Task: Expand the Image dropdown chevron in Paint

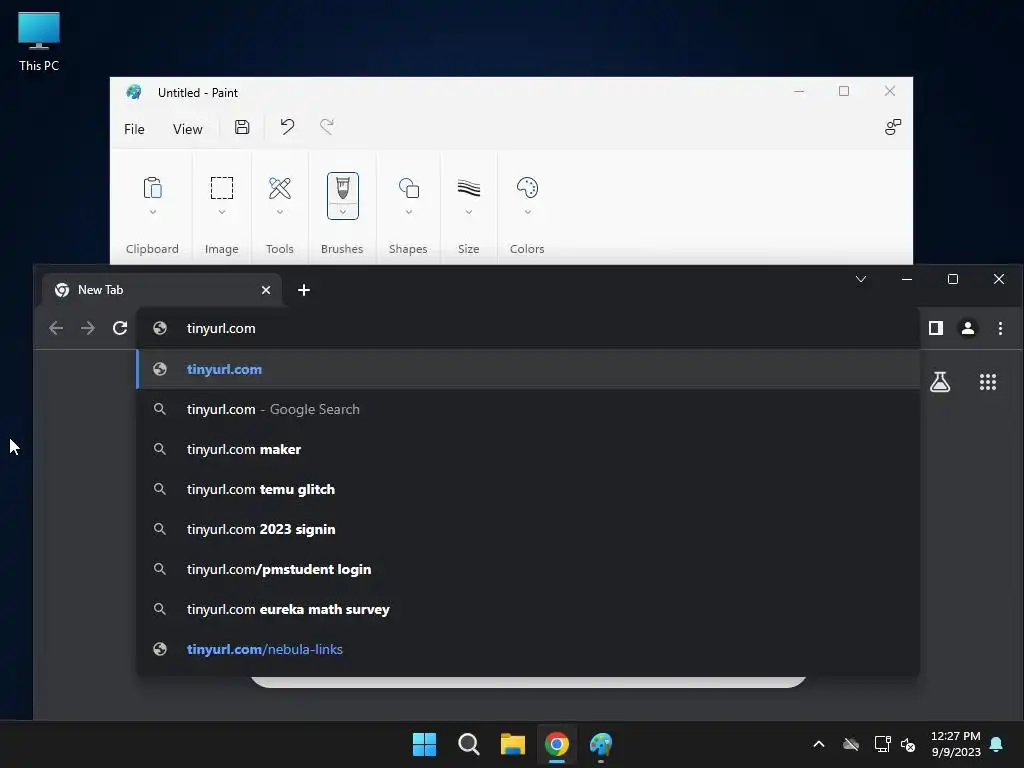Action: [221, 212]
